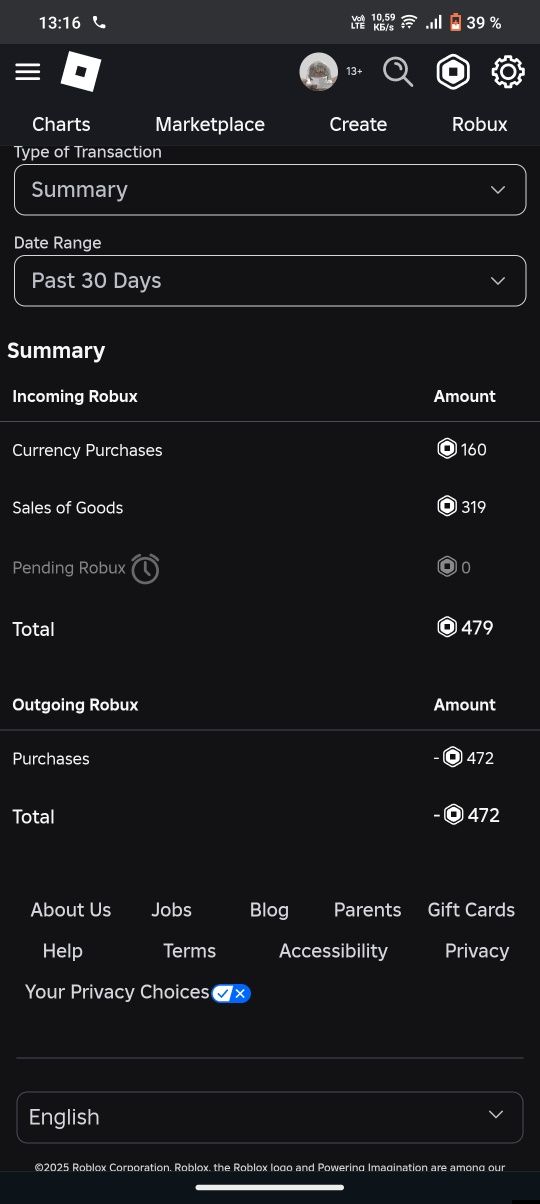This screenshot has height=1204, width=540.
Task: Open the profile avatar picture
Action: pyautogui.click(x=319, y=72)
